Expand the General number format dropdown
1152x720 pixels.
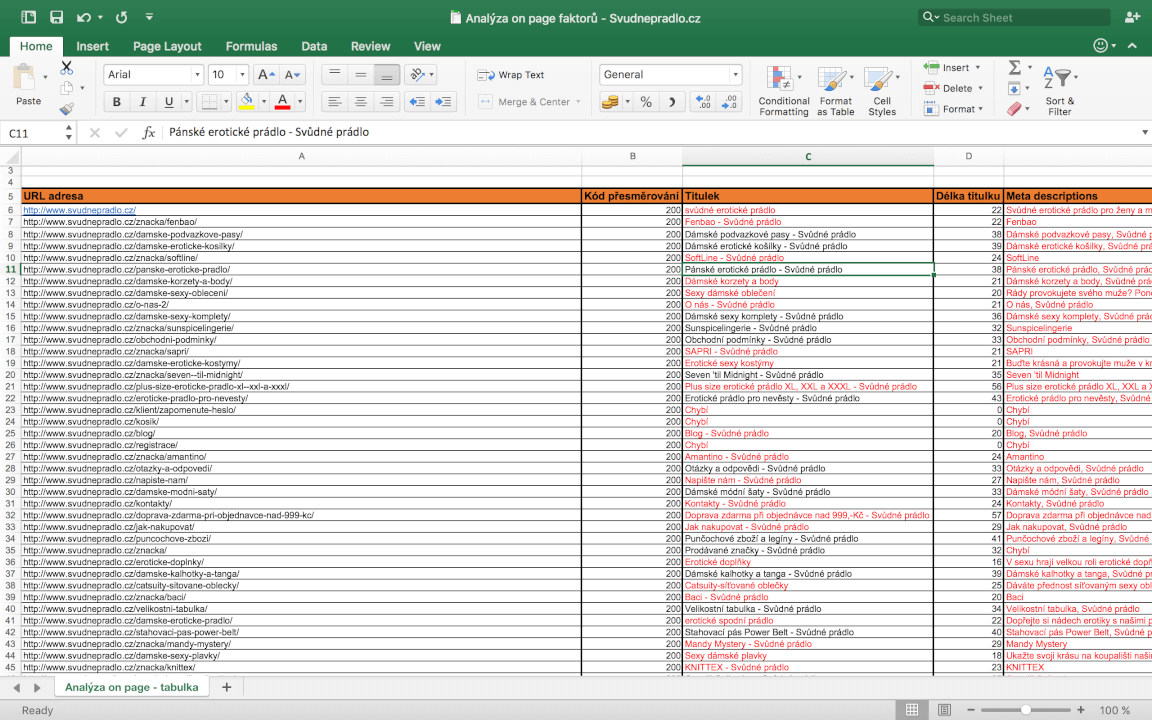[736, 75]
